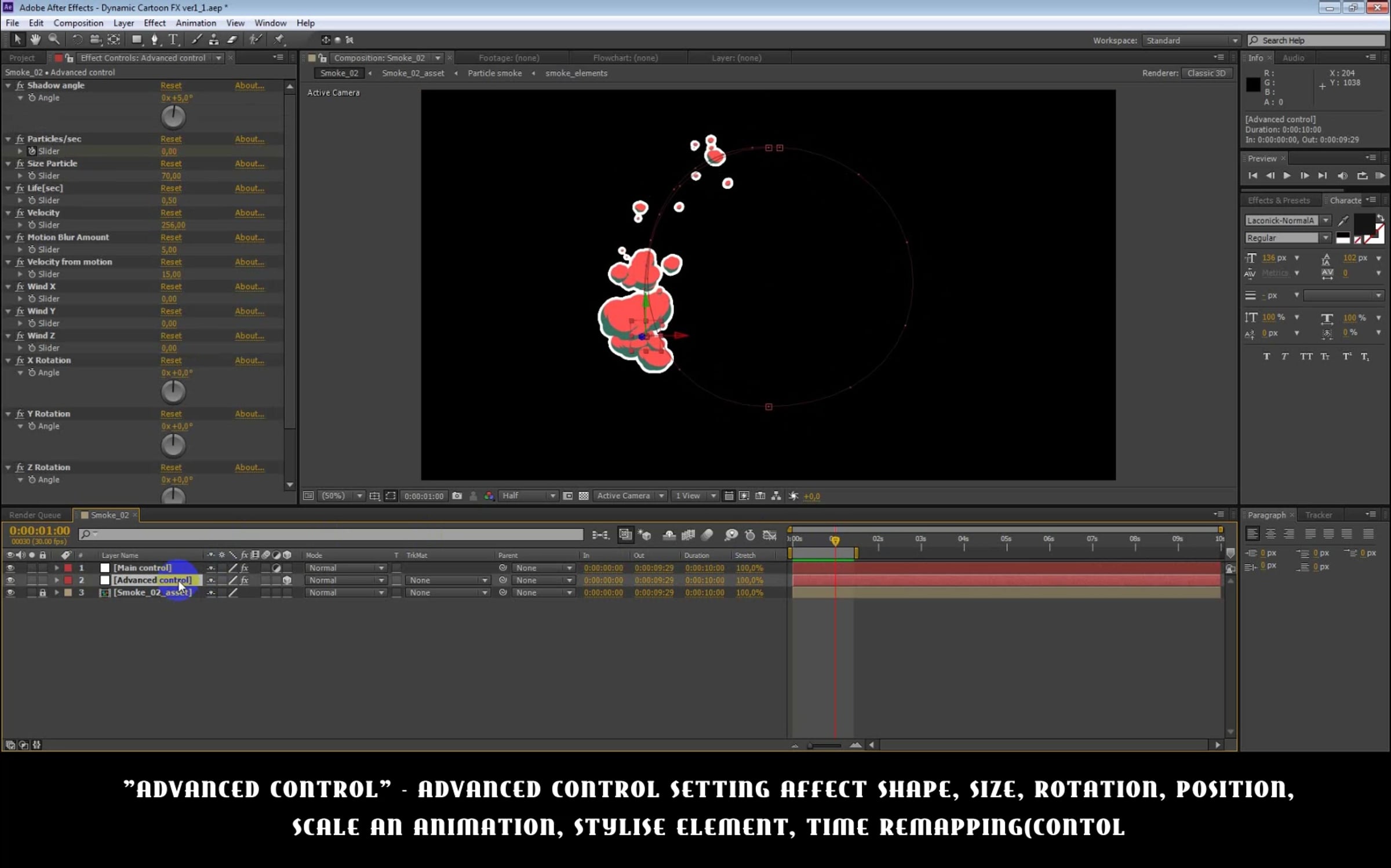Image resolution: width=1391 pixels, height=868 pixels.
Task: Click the X Rotation angle dial
Action: click(x=173, y=392)
